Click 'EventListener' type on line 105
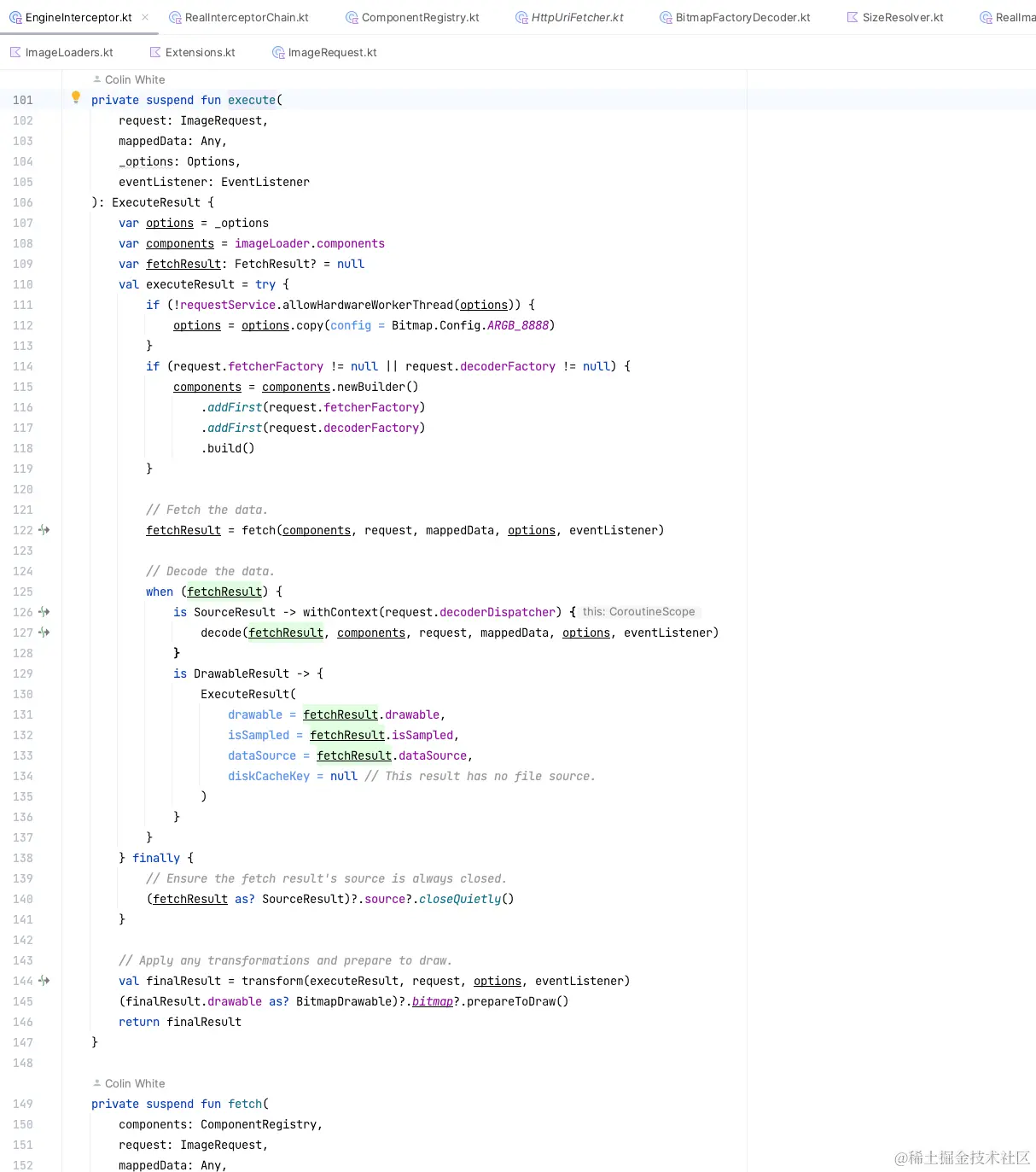 click(x=265, y=182)
